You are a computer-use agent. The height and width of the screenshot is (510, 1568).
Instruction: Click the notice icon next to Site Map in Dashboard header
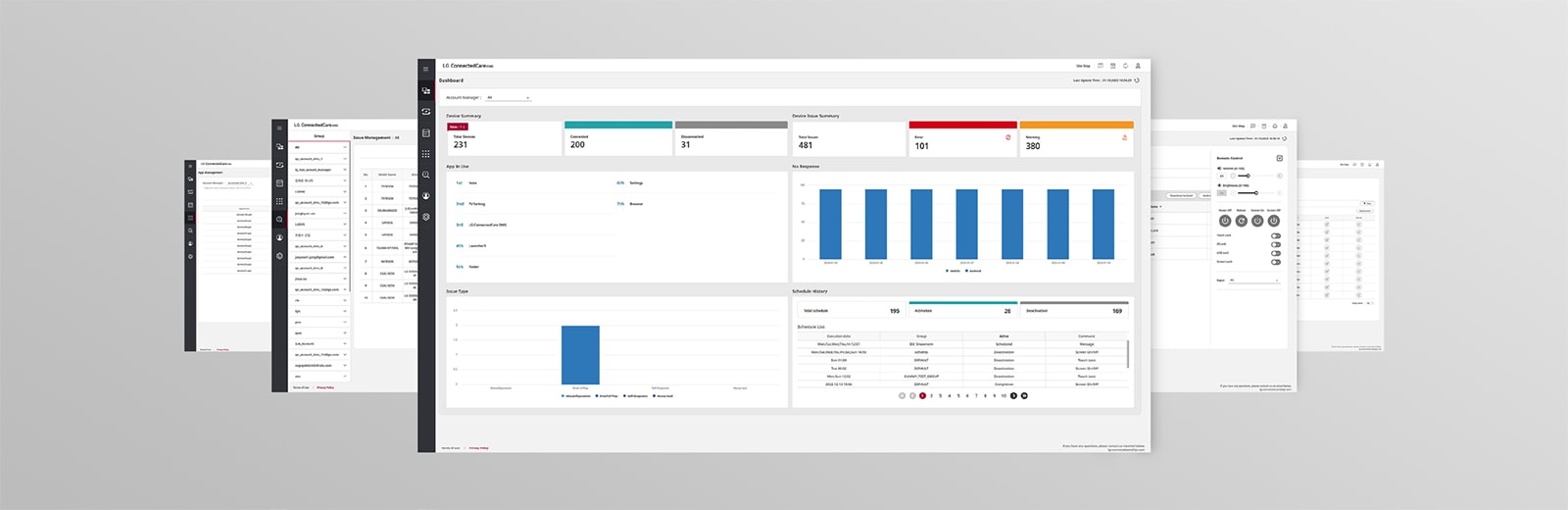click(1101, 66)
